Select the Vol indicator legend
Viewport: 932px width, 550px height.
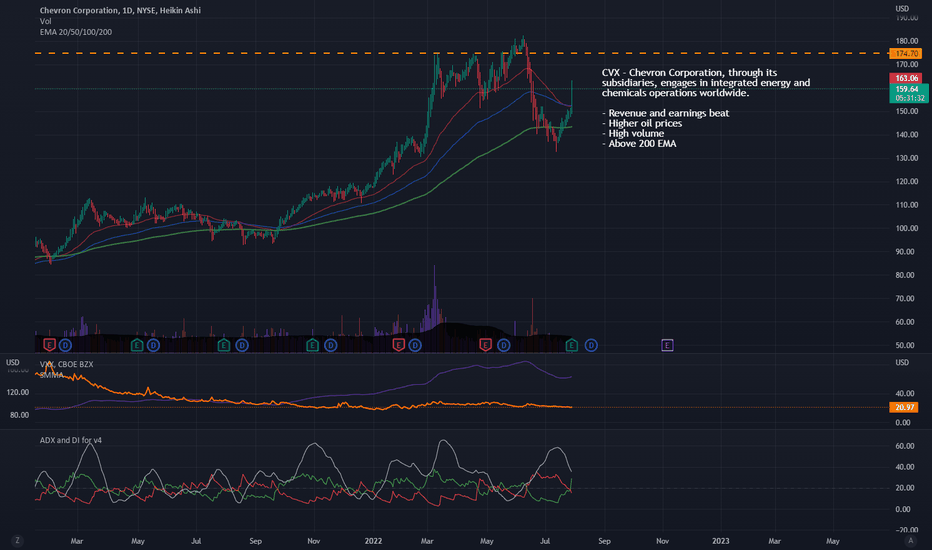tap(45, 21)
